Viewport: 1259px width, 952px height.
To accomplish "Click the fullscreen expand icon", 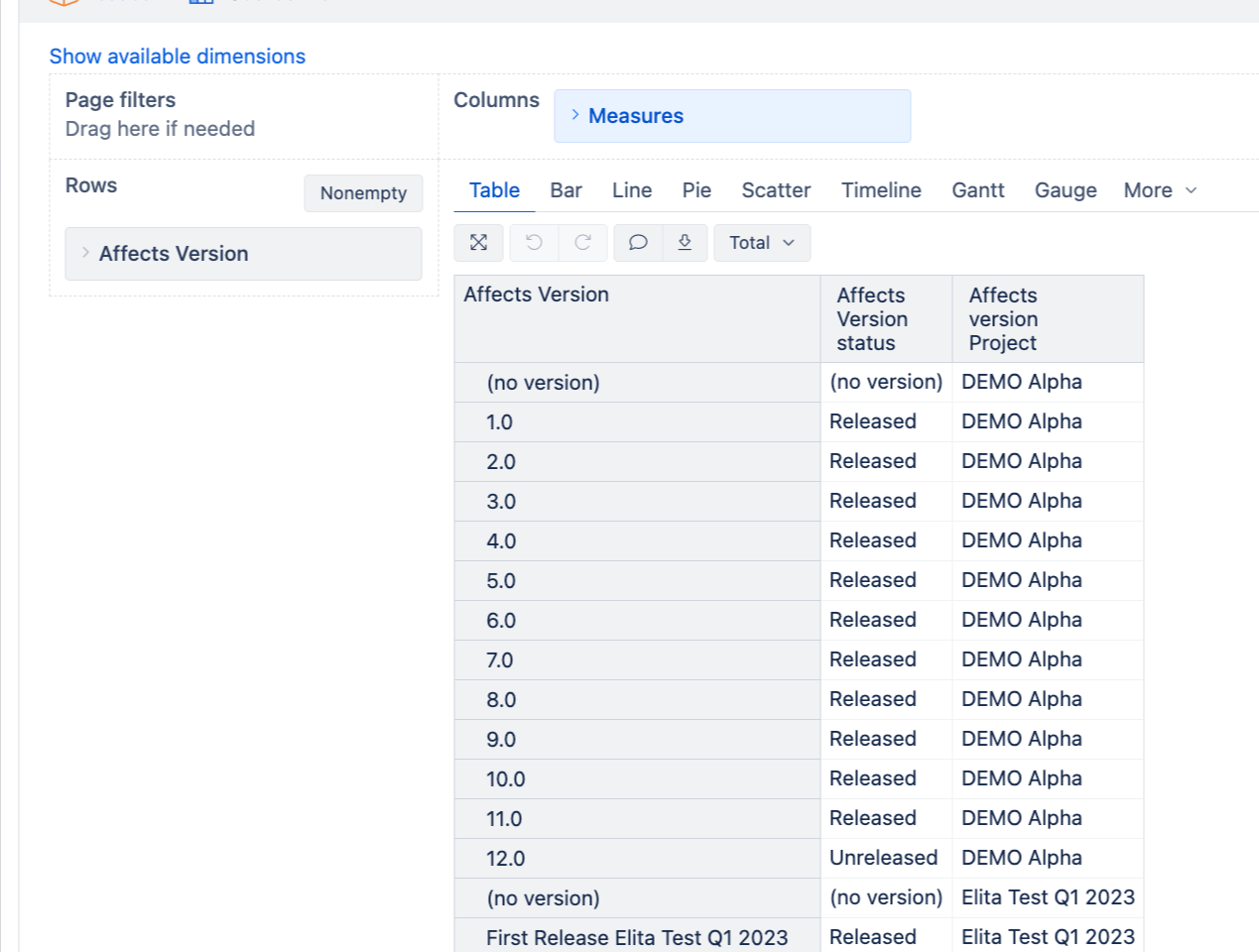I will 479,243.
